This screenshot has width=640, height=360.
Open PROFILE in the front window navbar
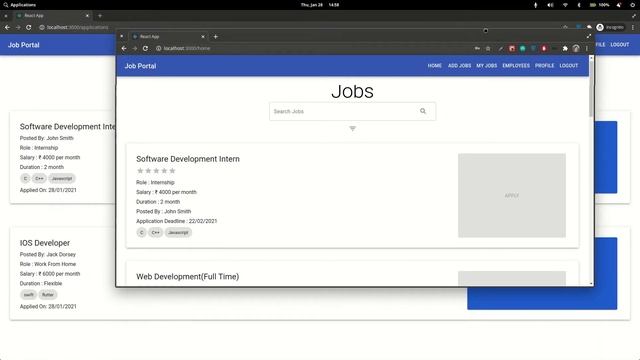[544, 66]
